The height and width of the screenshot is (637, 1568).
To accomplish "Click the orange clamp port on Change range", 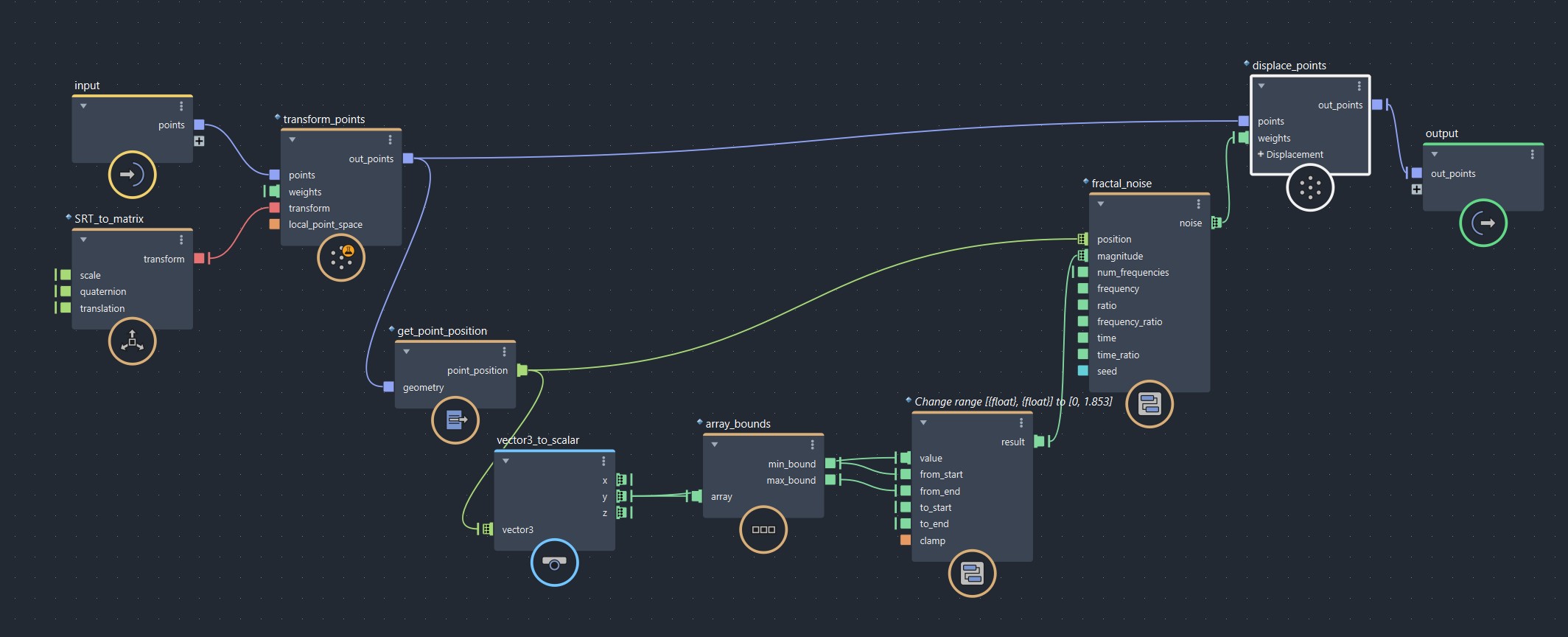I will pos(906,540).
